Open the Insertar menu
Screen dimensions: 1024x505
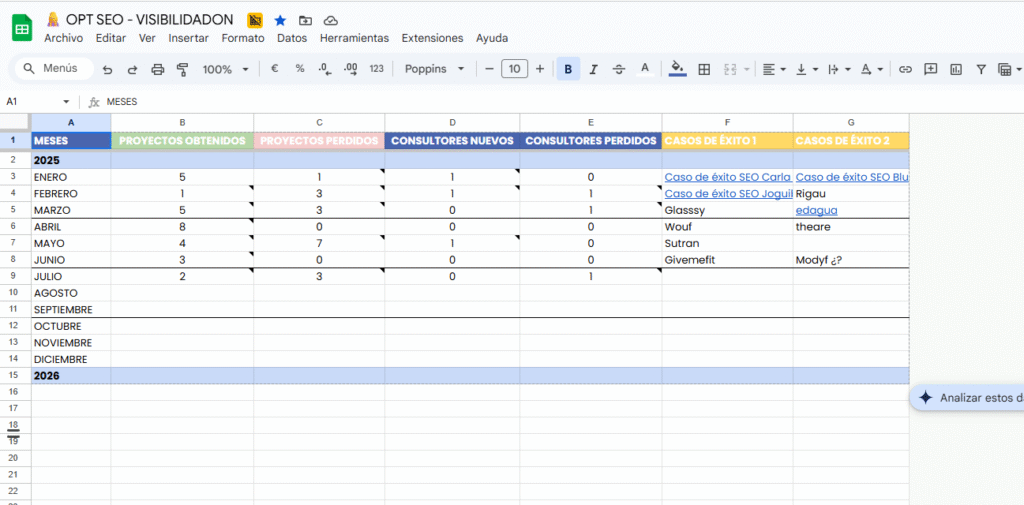point(188,38)
